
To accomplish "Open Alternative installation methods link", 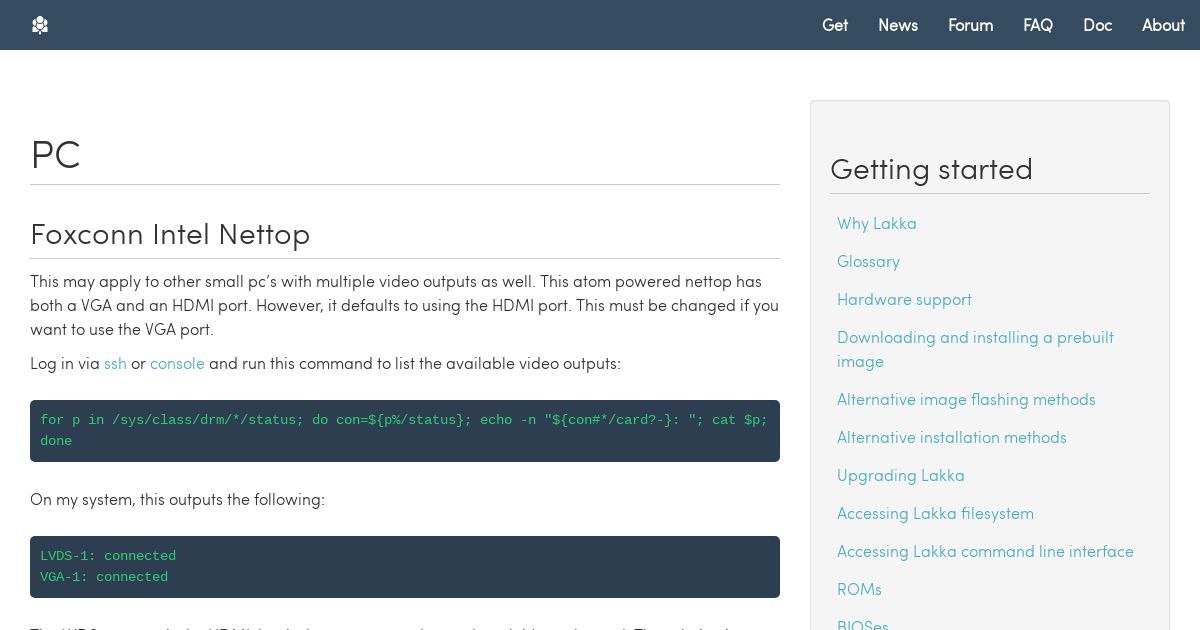I will pyautogui.click(x=952, y=438).
